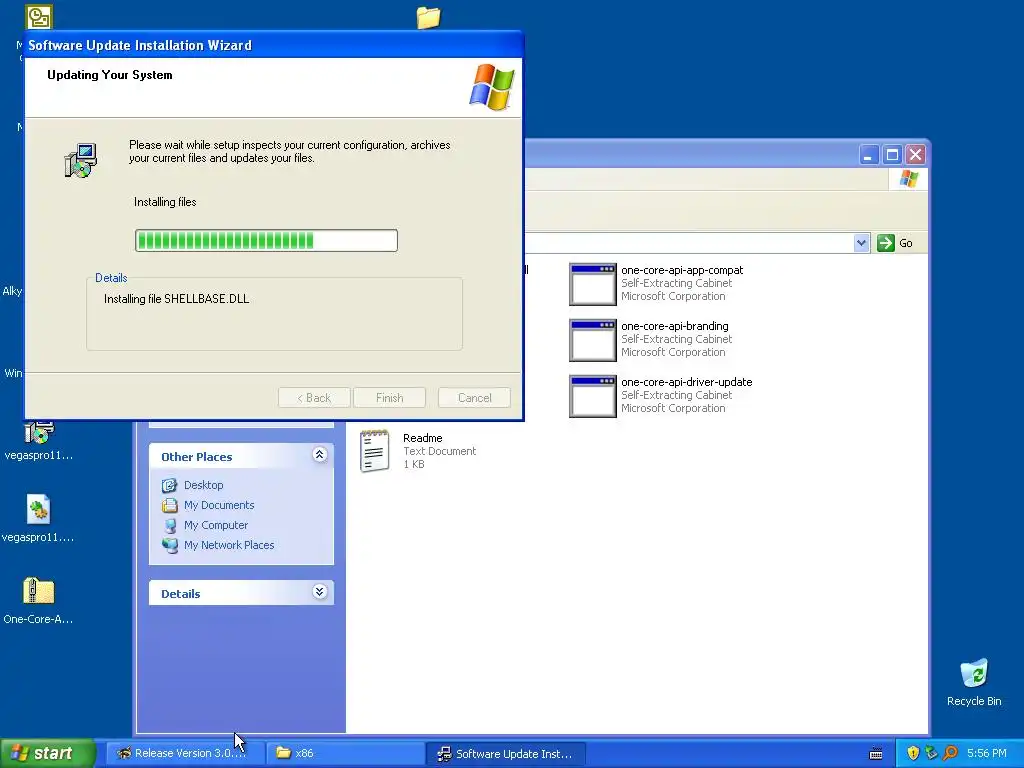
Task: Switch to Release Version 3.0 taskbar item
Action: pyautogui.click(x=183, y=753)
